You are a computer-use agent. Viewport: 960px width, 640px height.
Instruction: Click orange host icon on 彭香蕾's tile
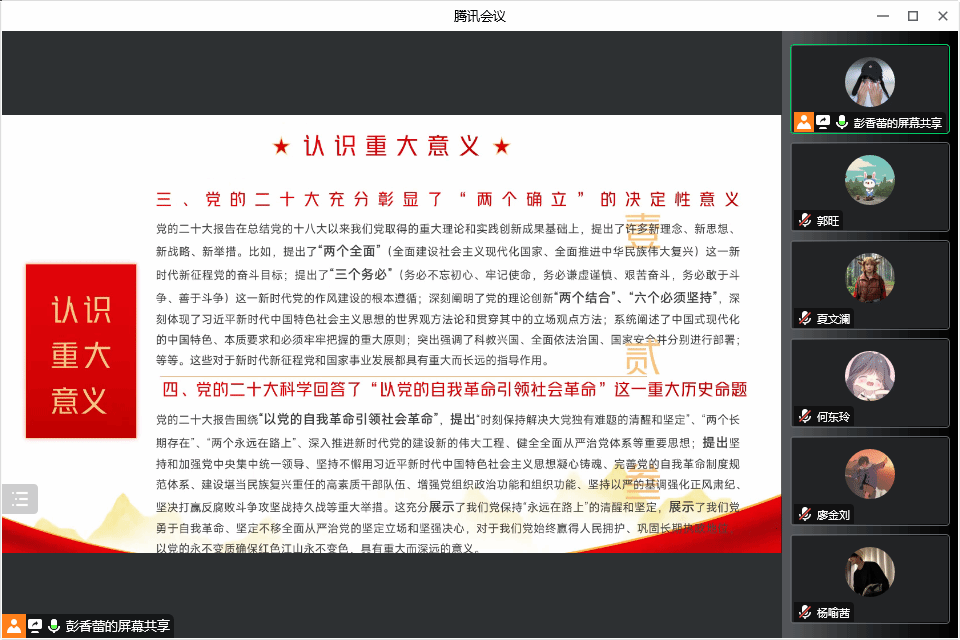803,122
